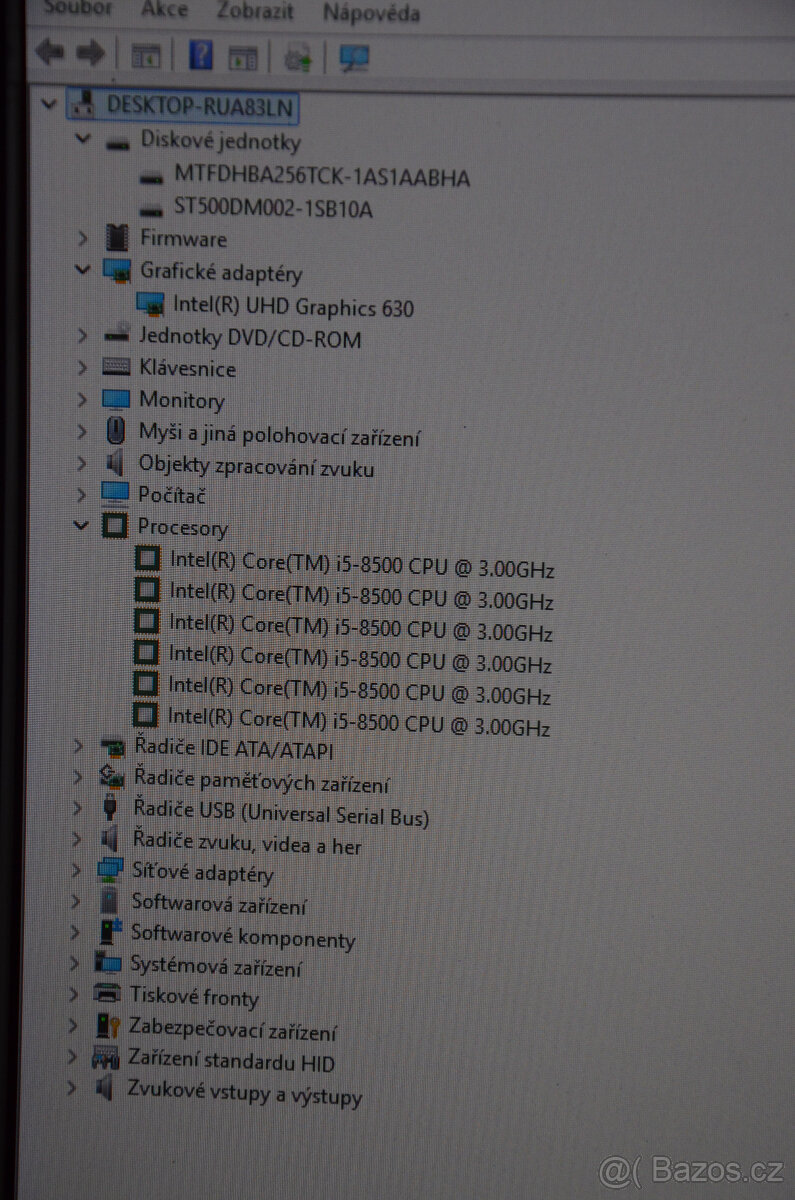Expand Řadiče USB (Universal Serial Bus)
Screen dimensions: 795x1200
77,808
